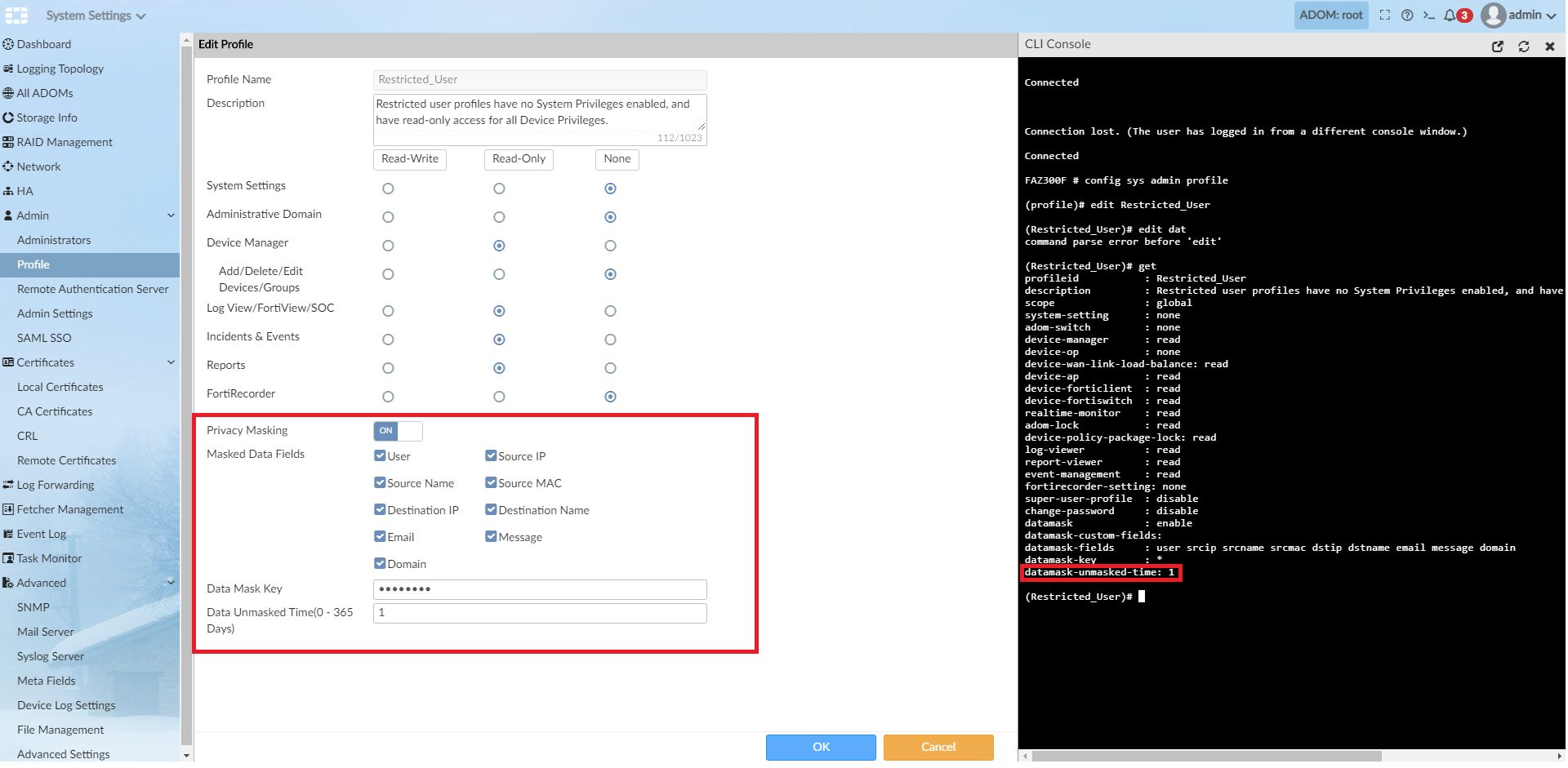
Task: Click the Data Unmasked Time field
Action: coord(540,613)
